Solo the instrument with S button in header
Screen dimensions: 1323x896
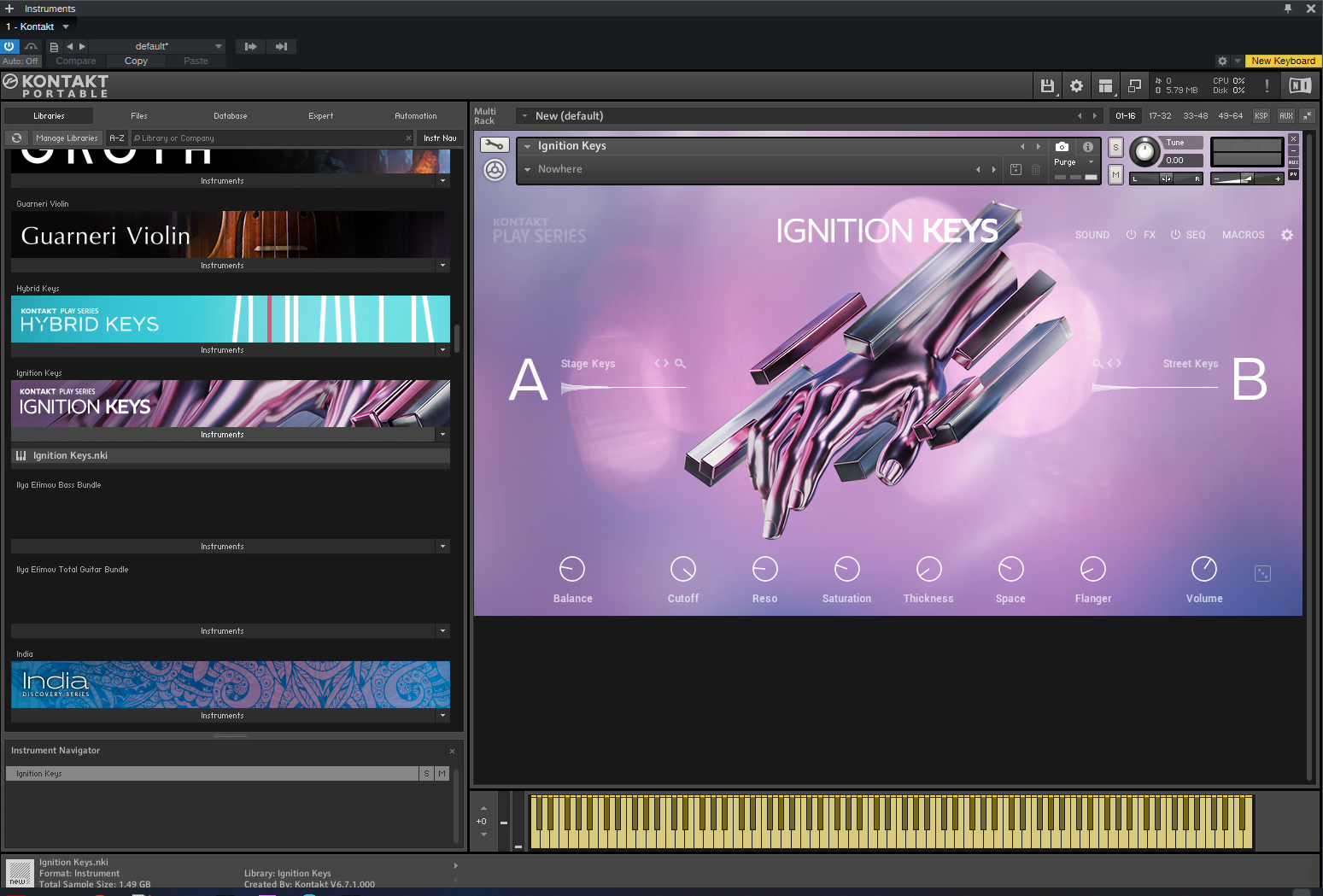tap(1115, 148)
